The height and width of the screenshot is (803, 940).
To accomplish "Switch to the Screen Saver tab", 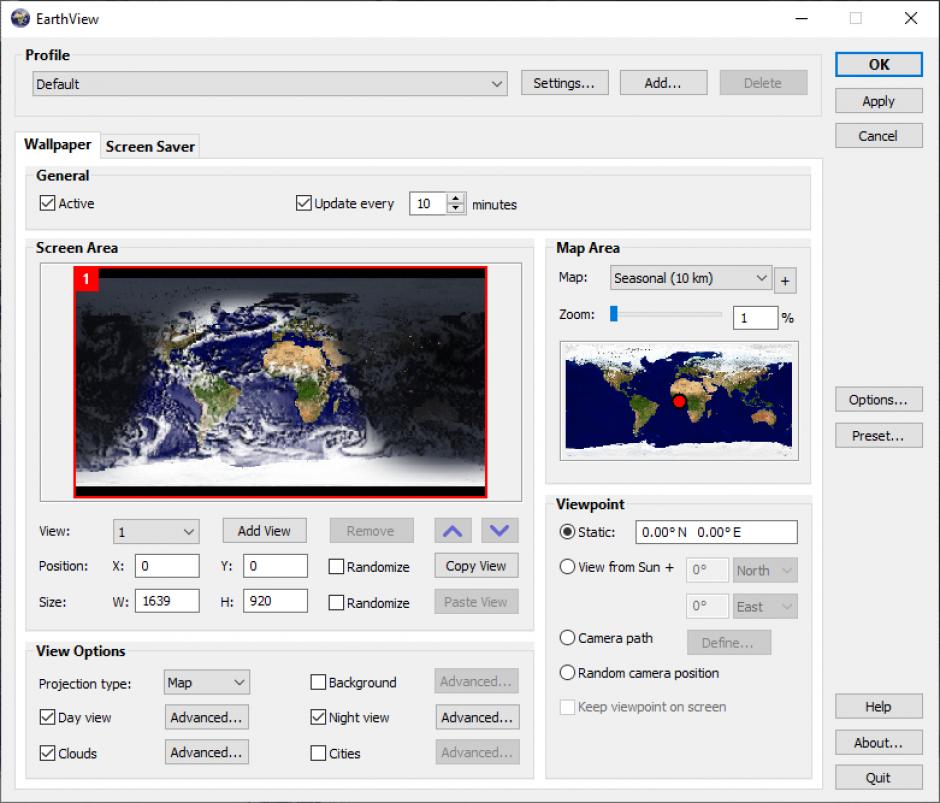I will click(x=150, y=146).
